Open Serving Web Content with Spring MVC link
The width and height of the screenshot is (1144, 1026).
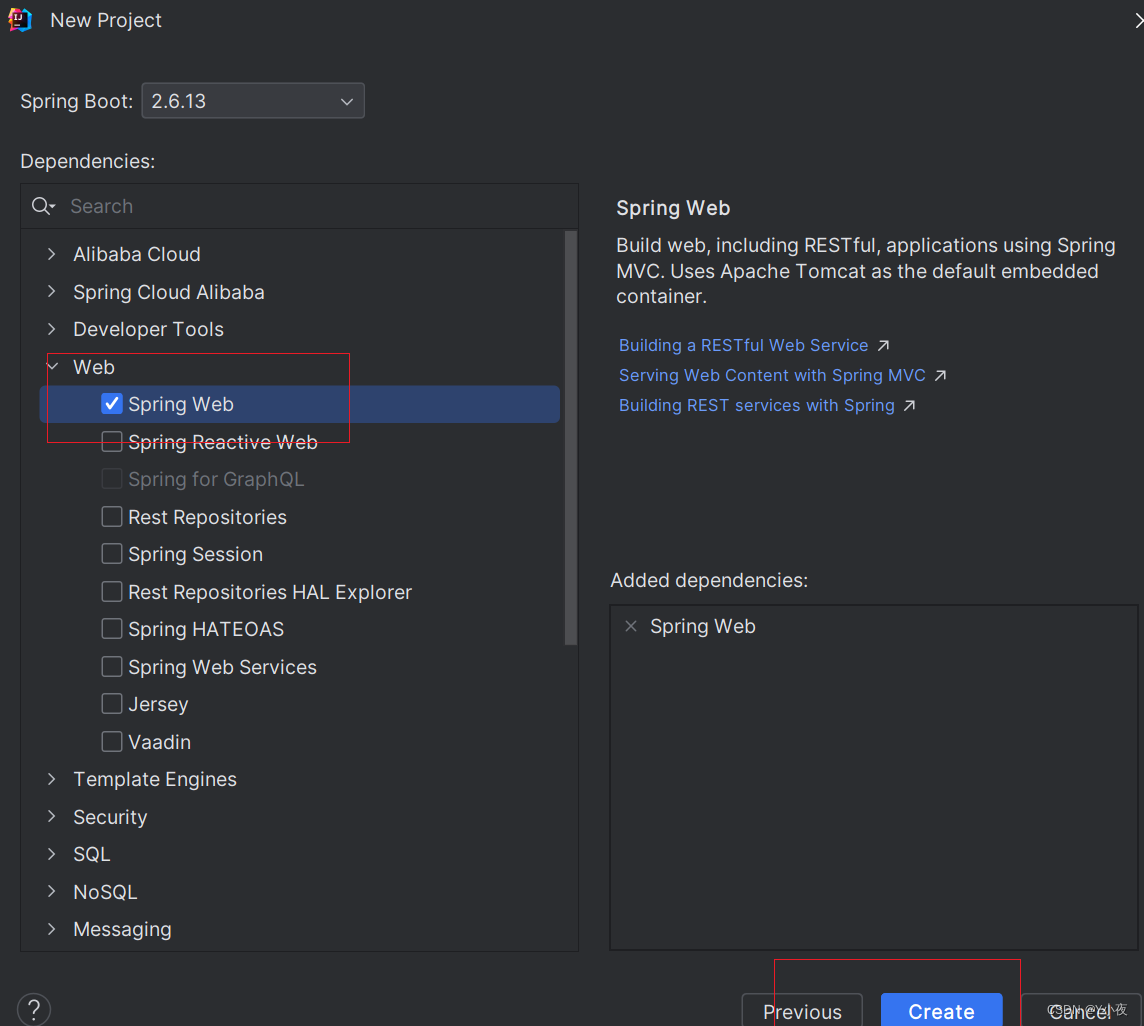pyautogui.click(x=772, y=375)
